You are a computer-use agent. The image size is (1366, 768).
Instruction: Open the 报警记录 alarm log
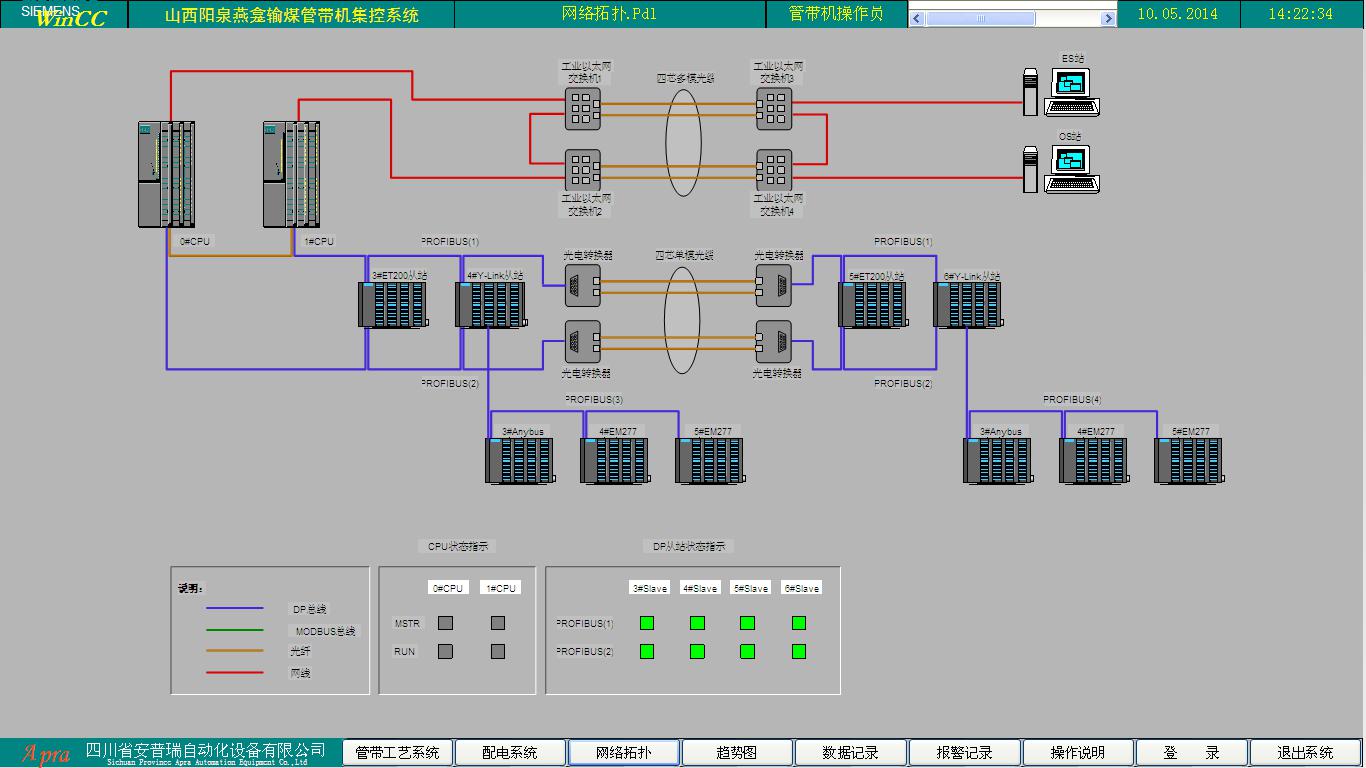[x=964, y=752]
